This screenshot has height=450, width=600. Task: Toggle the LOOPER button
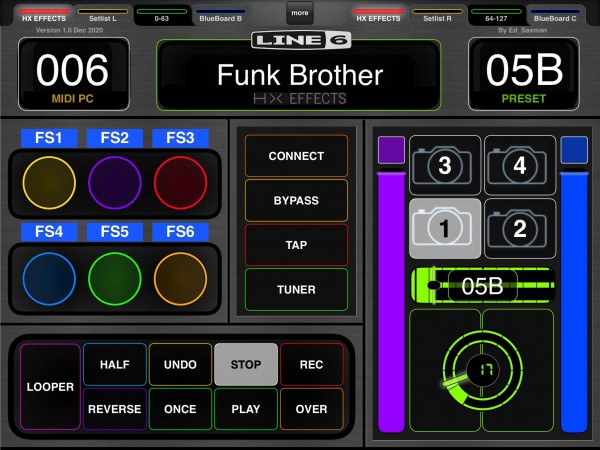[x=50, y=386]
